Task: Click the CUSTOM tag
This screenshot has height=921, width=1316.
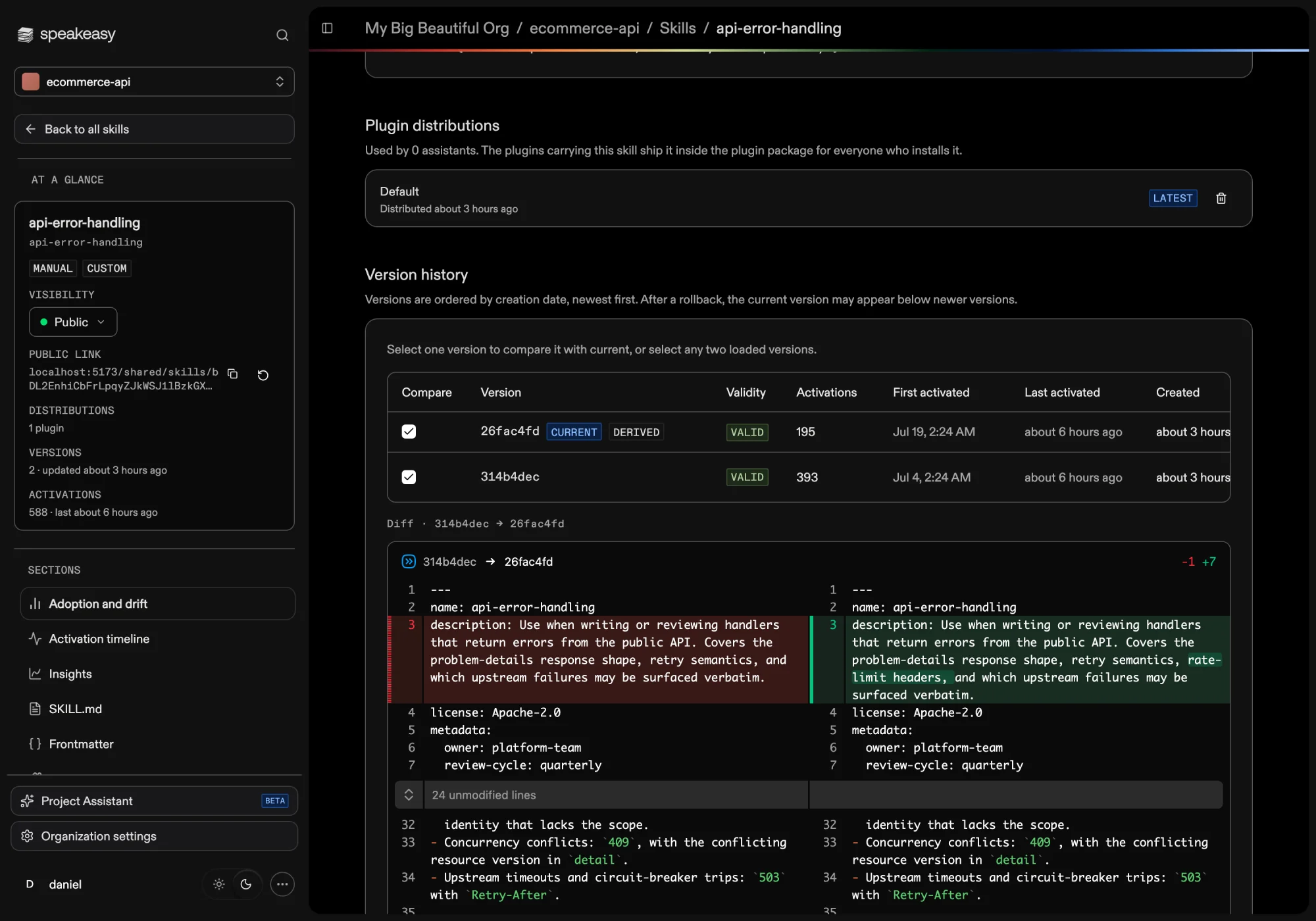Action: tap(107, 268)
